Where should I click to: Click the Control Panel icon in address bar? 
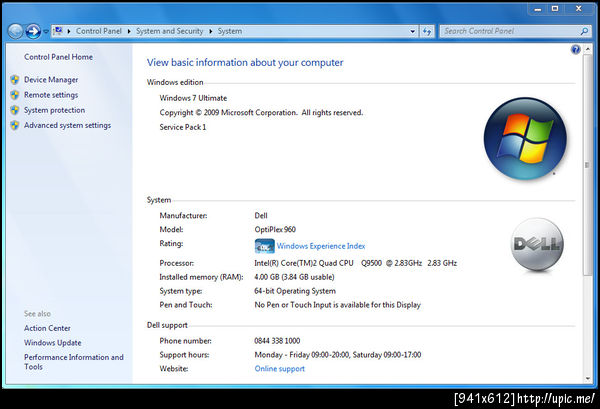point(58,31)
